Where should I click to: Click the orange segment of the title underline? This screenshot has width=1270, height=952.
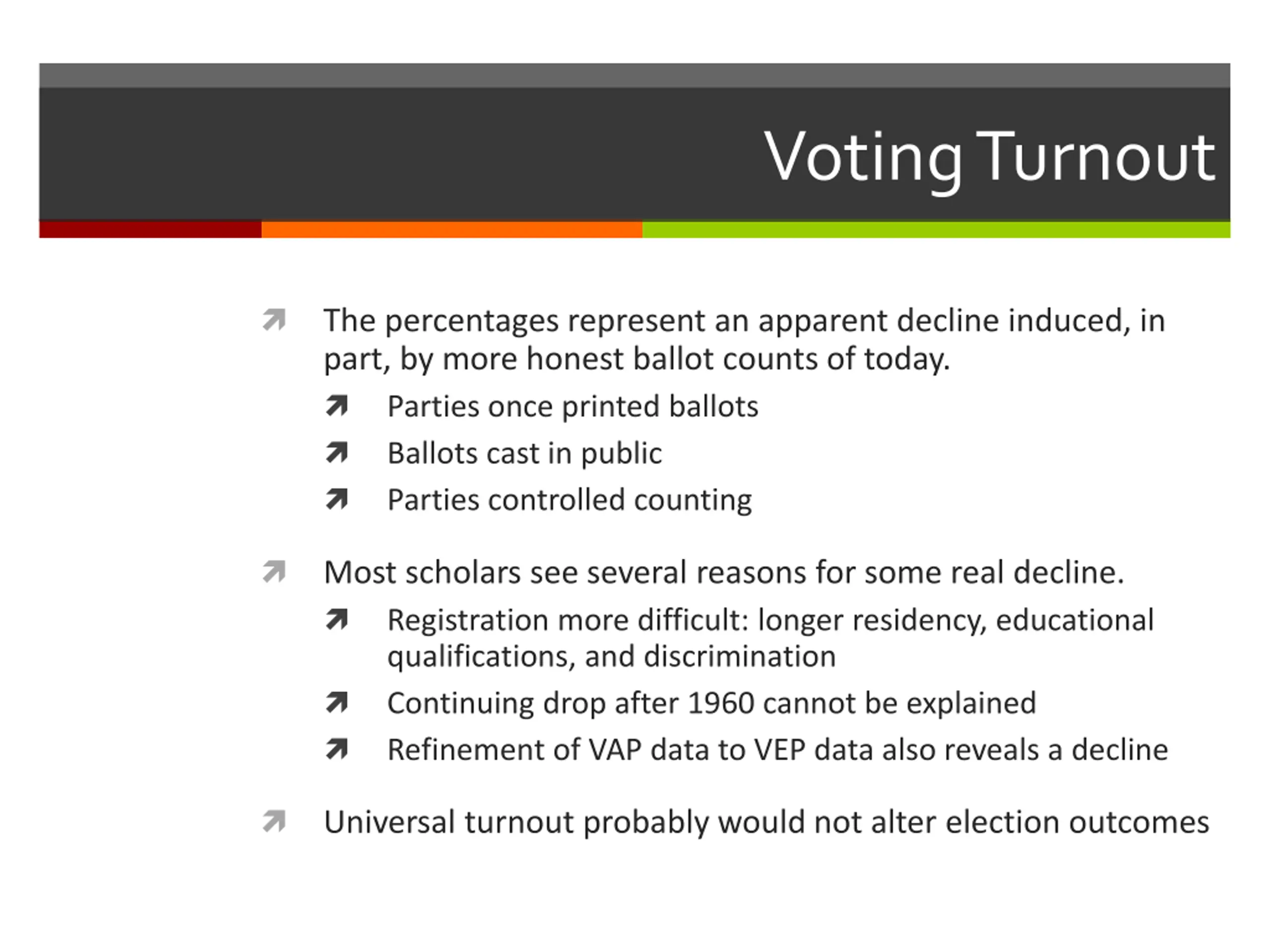click(452, 229)
